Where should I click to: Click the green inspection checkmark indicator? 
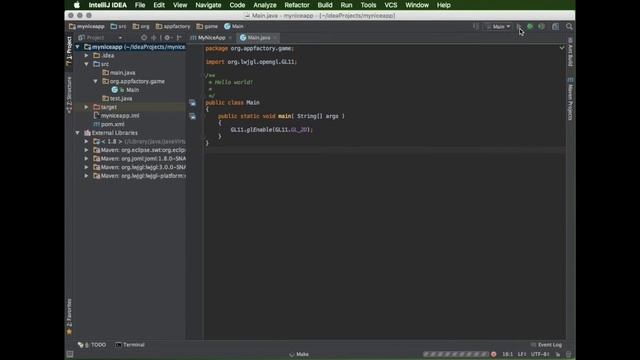562,48
